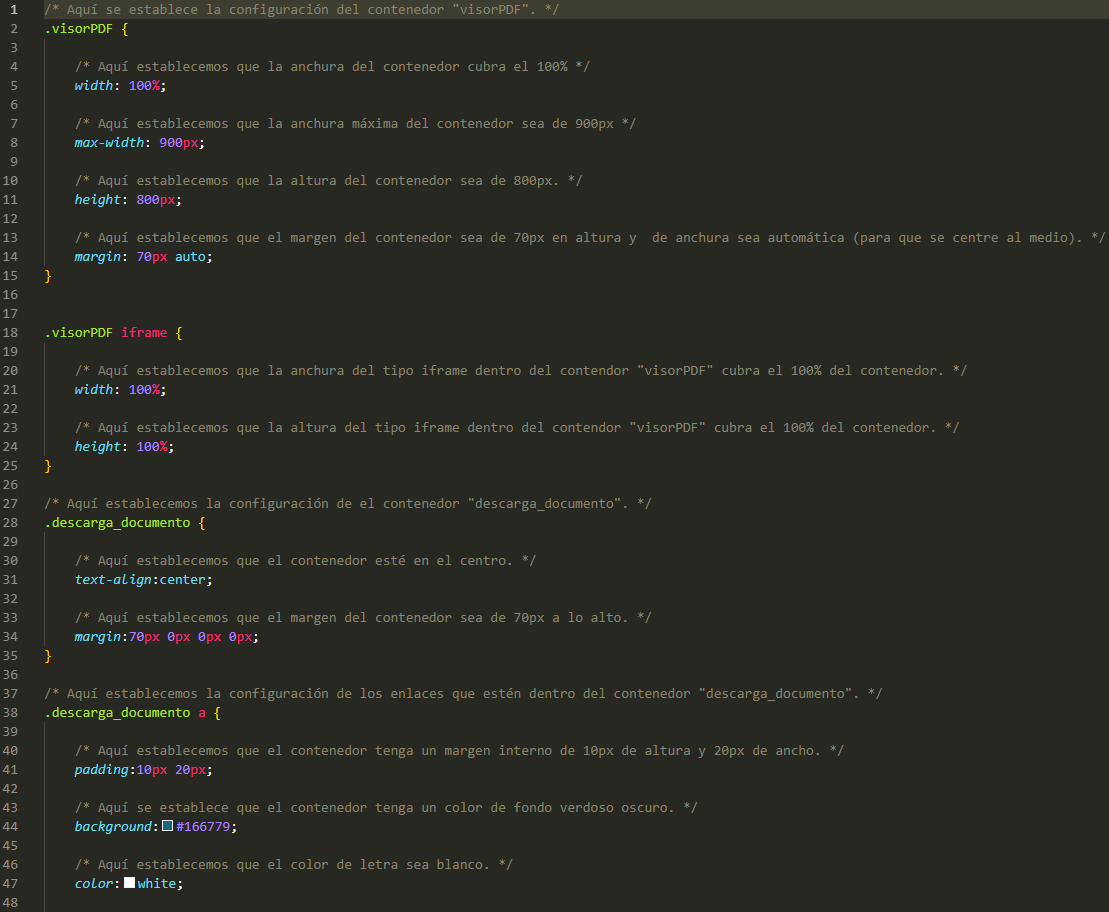Click the "margin" property on line 14
Viewport: 1109px width, 912px height.
[98, 257]
